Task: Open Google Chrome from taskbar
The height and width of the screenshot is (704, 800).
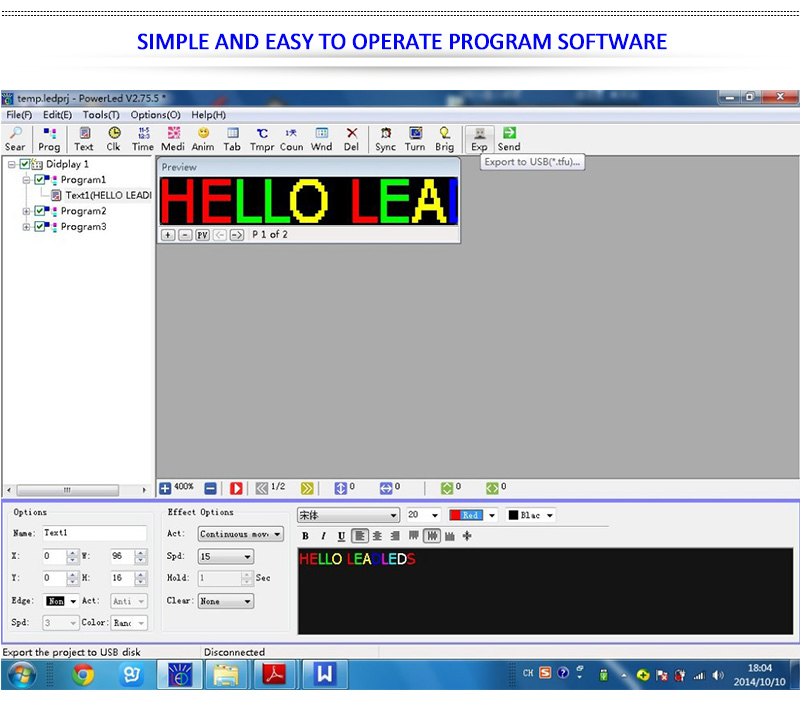Action: click(x=83, y=675)
